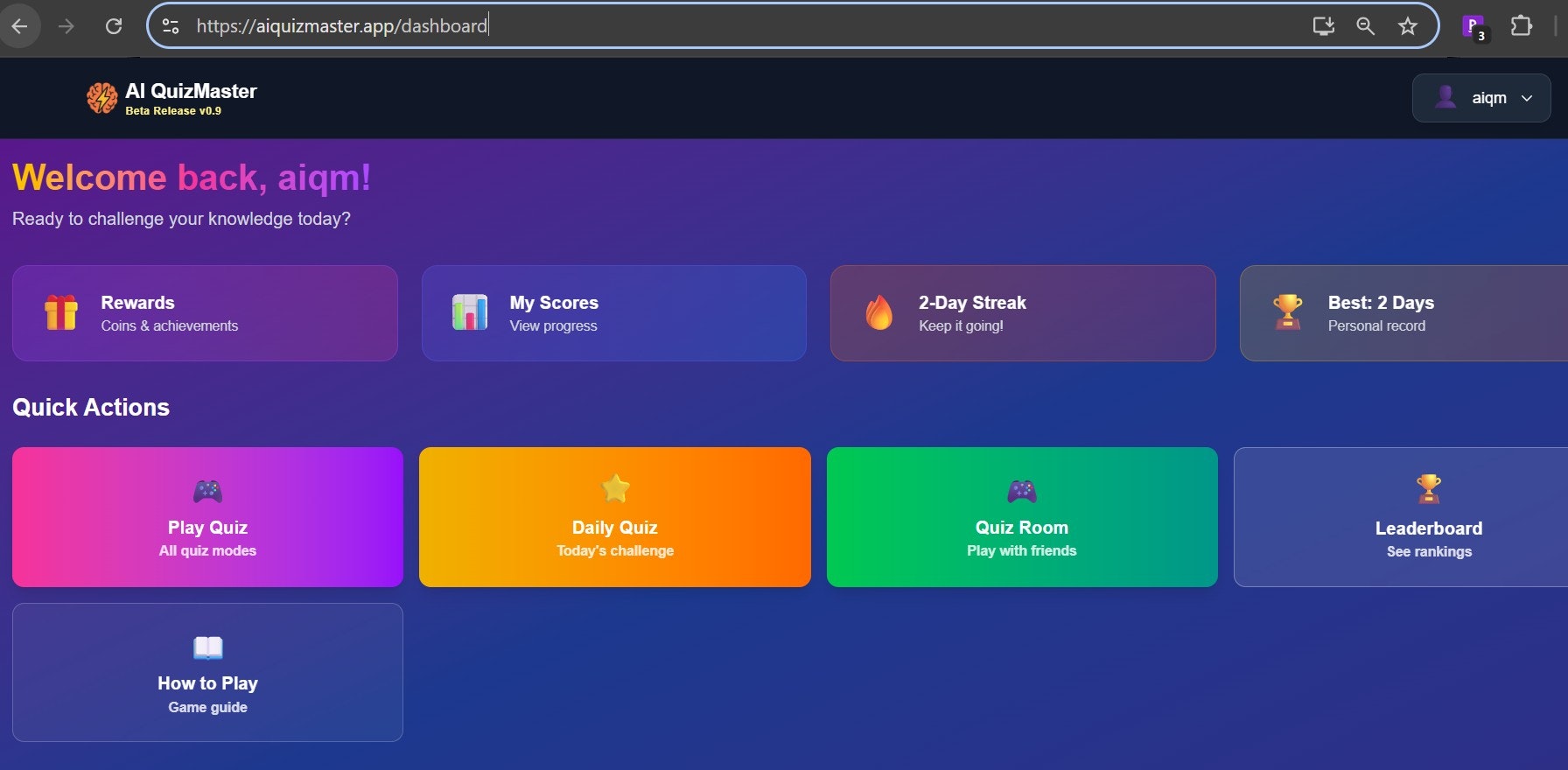The image size is (1568, 770).
Task: Open the How to Play game guide
Action: (x=207, y=672)
